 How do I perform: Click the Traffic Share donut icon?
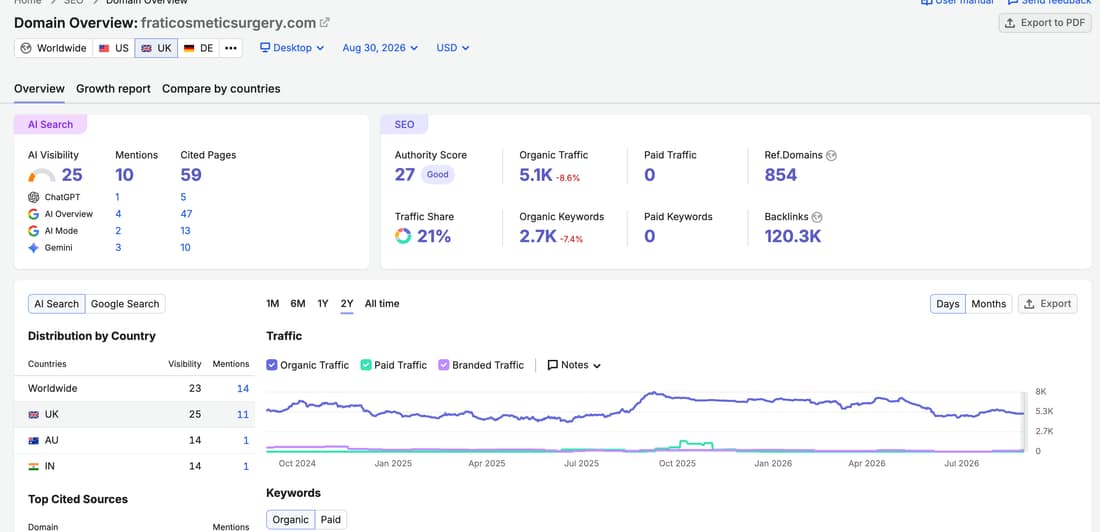(x=403, y=237)
